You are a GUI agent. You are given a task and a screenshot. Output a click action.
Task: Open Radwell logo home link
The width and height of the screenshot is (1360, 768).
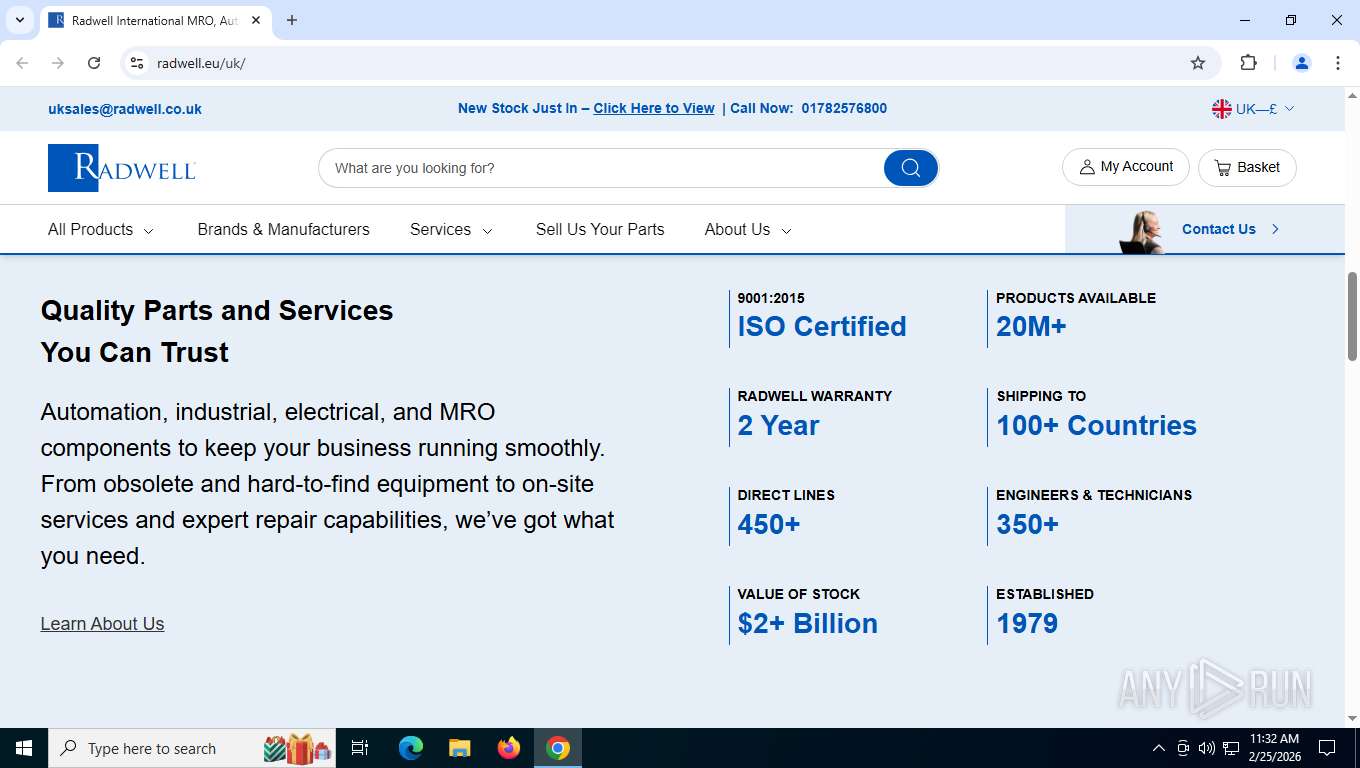[x=122, y=168]
